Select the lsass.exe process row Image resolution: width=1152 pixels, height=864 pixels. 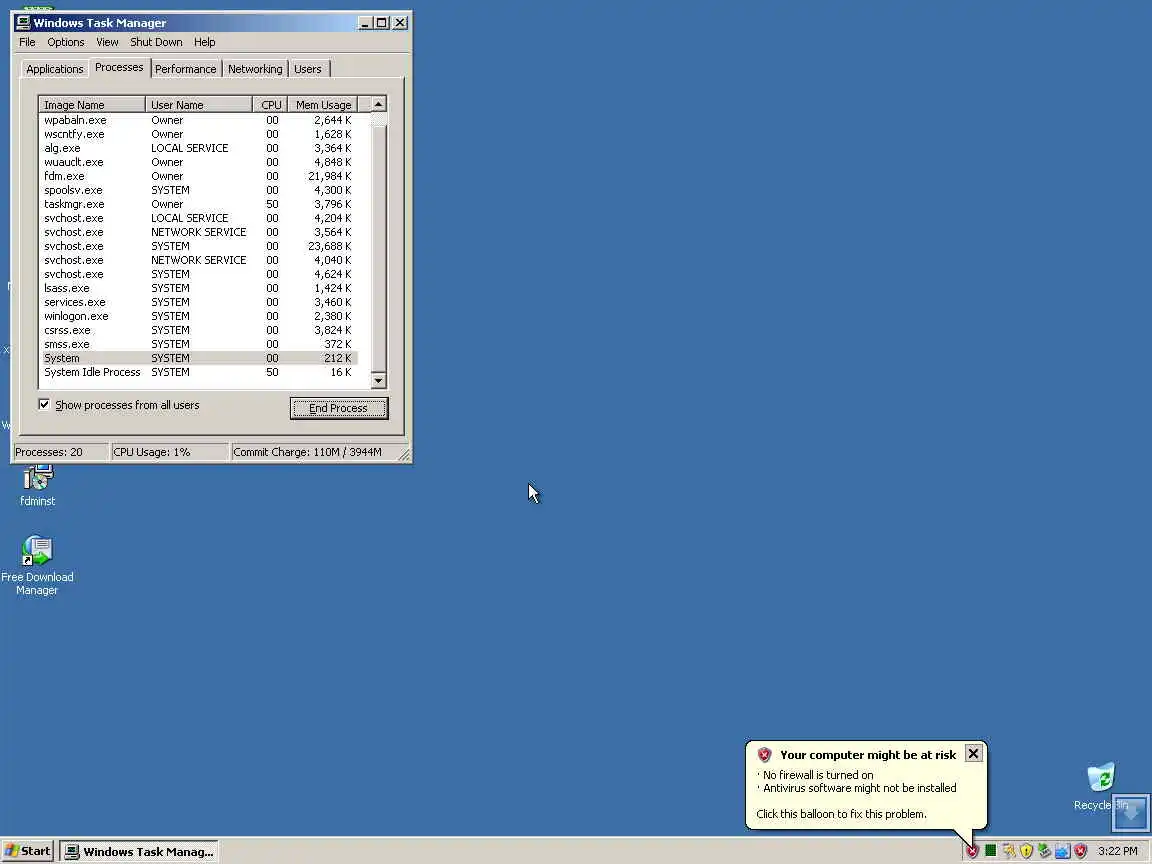[198, 287]
